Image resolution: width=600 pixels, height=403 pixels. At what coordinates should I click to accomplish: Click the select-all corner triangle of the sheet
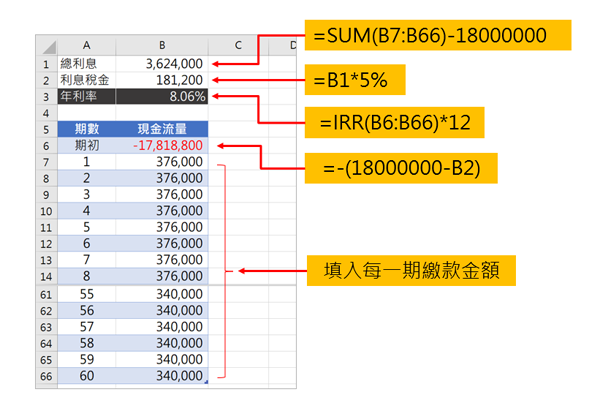coord(47,46)
